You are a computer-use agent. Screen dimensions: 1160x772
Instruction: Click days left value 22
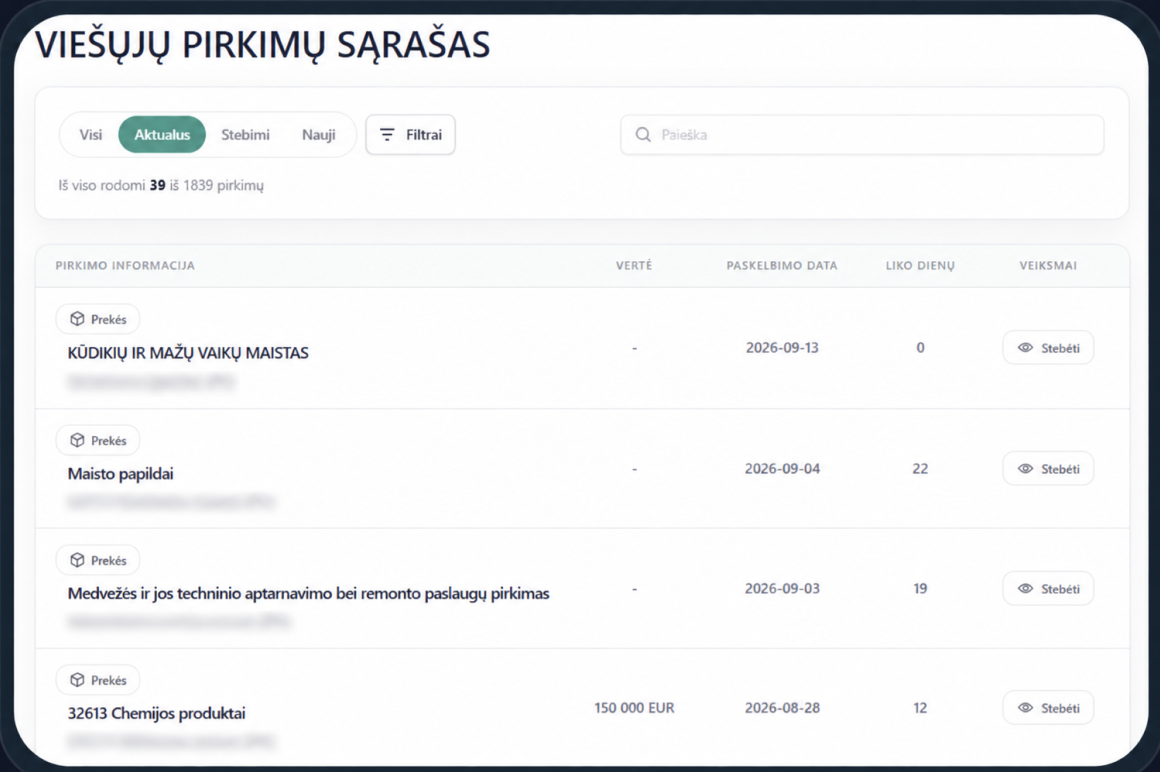pyautogui.click(x=920, y=469)
